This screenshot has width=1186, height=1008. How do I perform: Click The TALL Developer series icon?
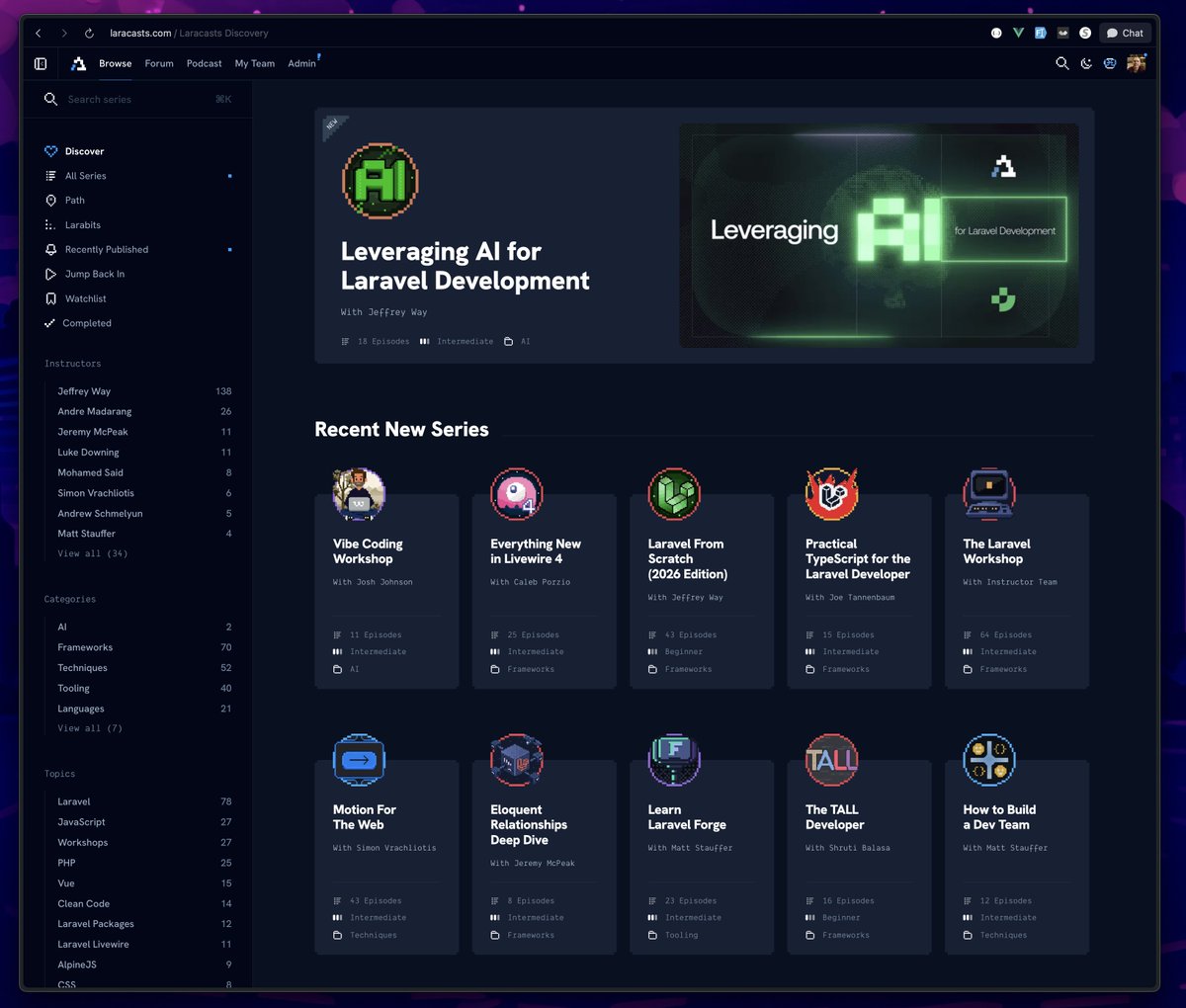(x=831, y=760)
